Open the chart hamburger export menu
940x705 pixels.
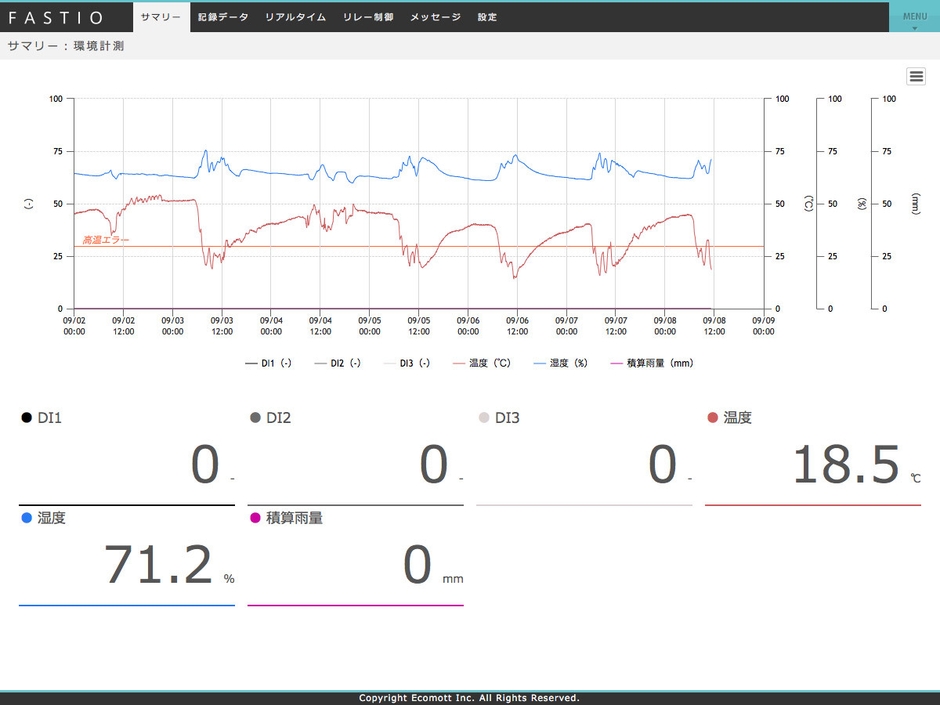pyautogui.click(x=916, y=77)
